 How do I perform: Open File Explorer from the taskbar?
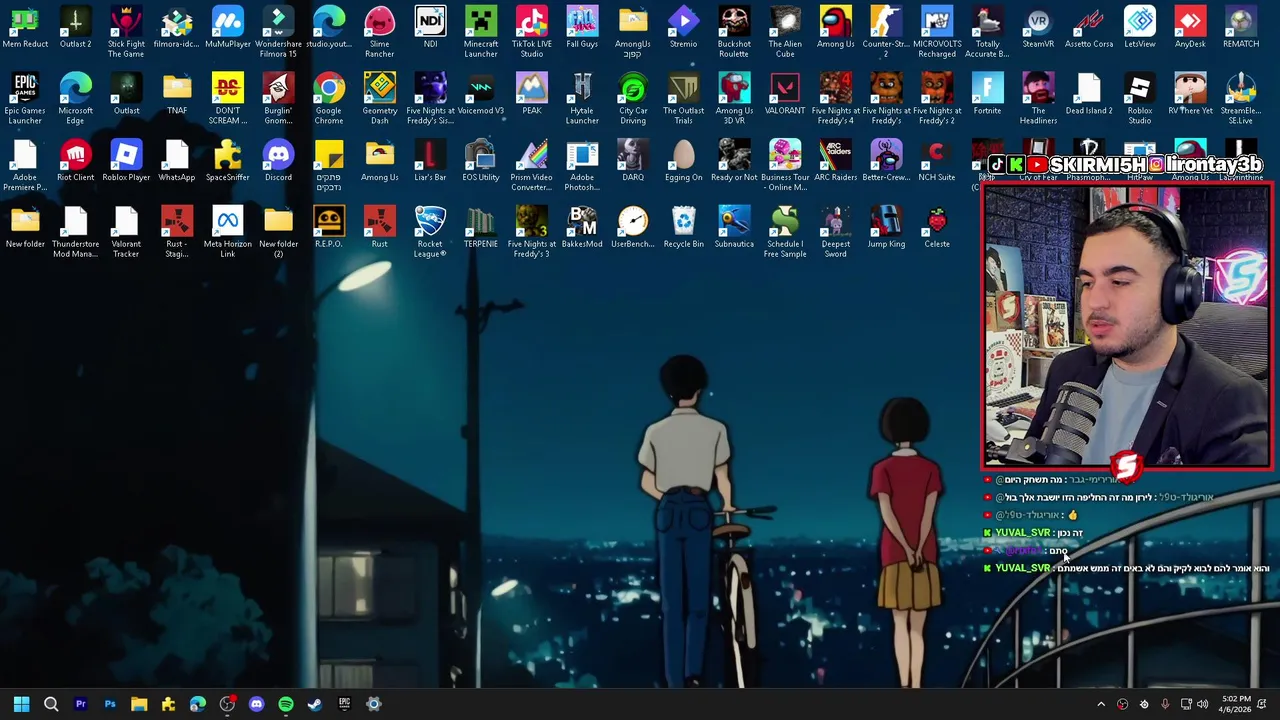click(x=139, y=704)
